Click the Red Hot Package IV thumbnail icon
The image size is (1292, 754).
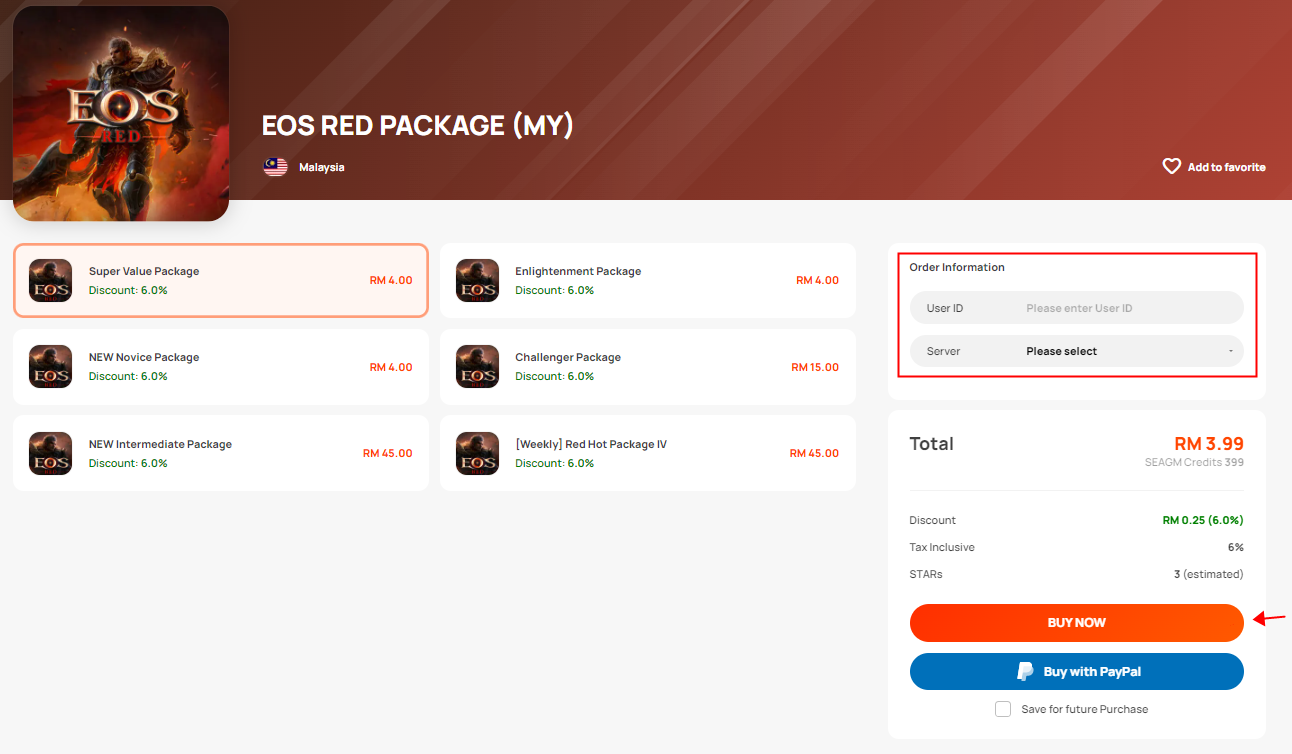[477, 453]
